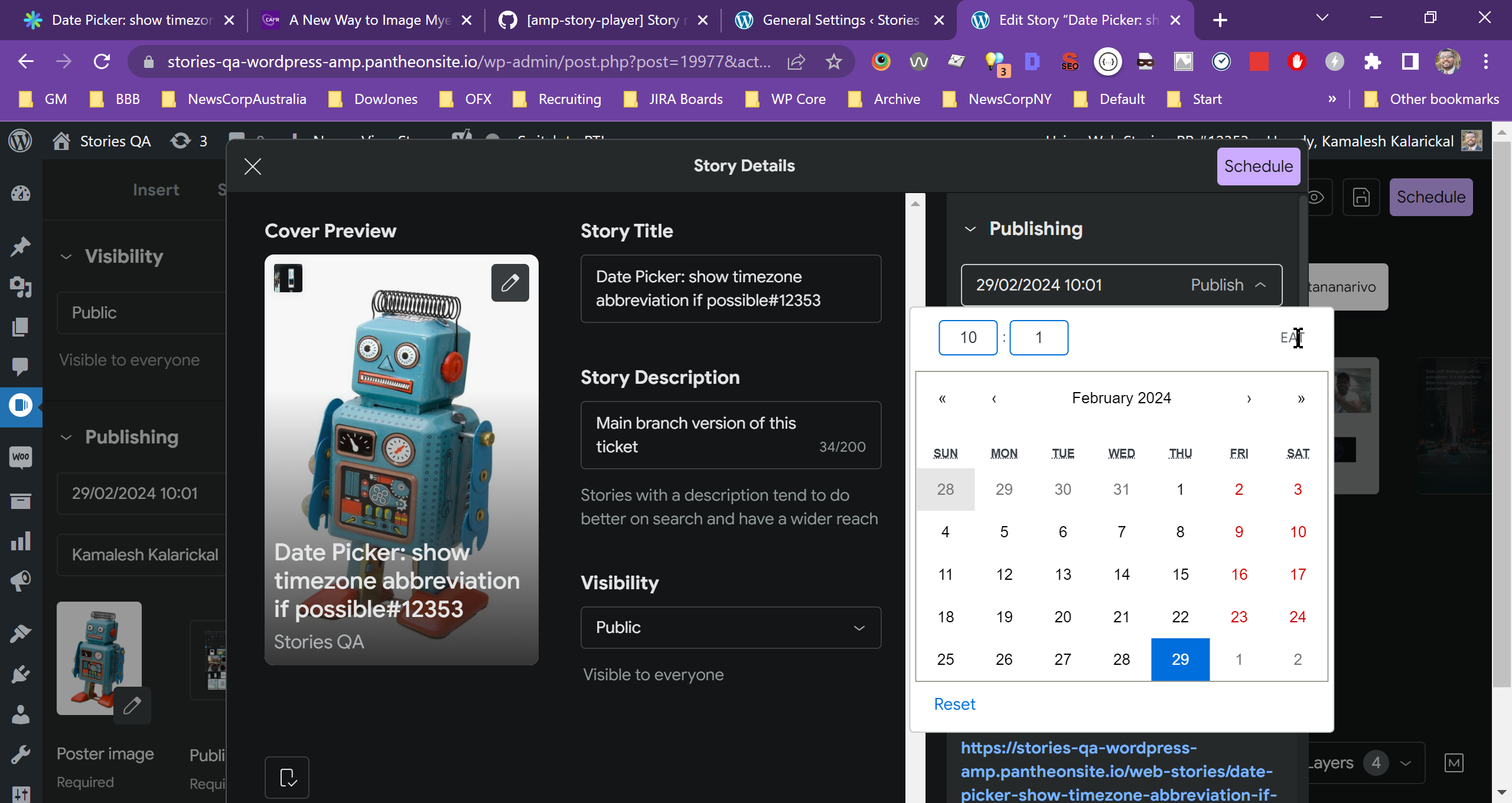Open the Posts pin sidebar icon
The width and height of the screenshot is (1512, 803).
[x=21, y=246]
